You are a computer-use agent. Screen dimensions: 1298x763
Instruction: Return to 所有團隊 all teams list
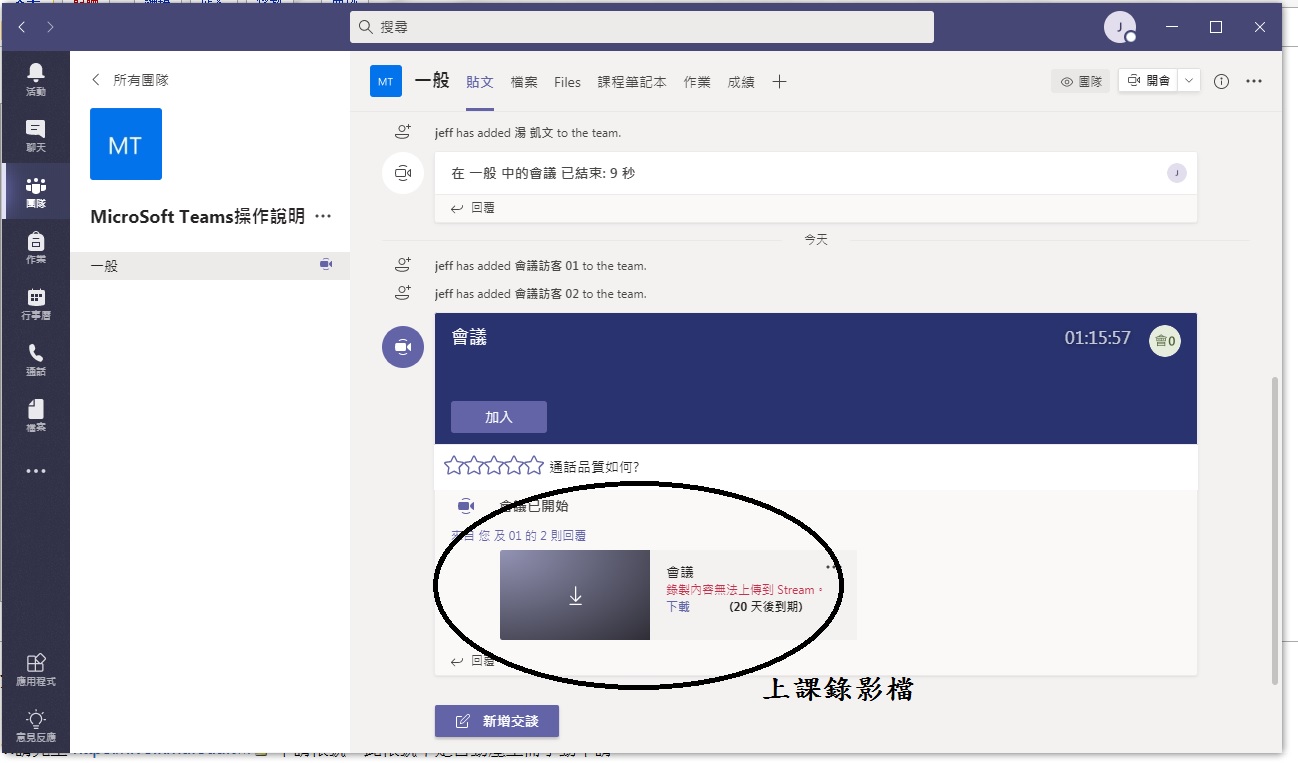131,80
